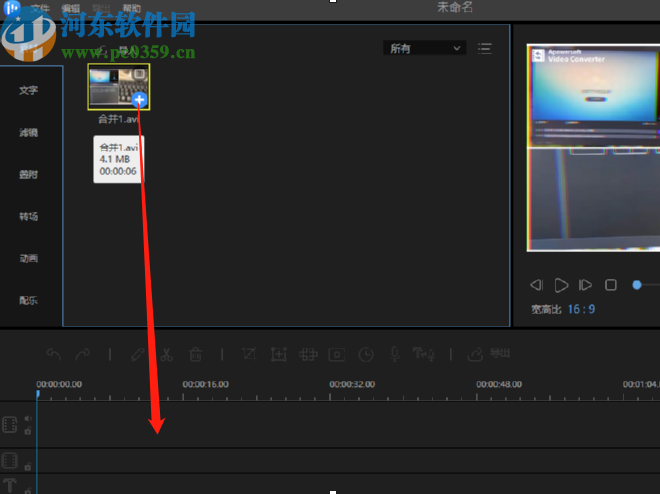Screen dimensions: 660x494
Task: Toggle the lock on second overlay track
Action: (28, 466)
